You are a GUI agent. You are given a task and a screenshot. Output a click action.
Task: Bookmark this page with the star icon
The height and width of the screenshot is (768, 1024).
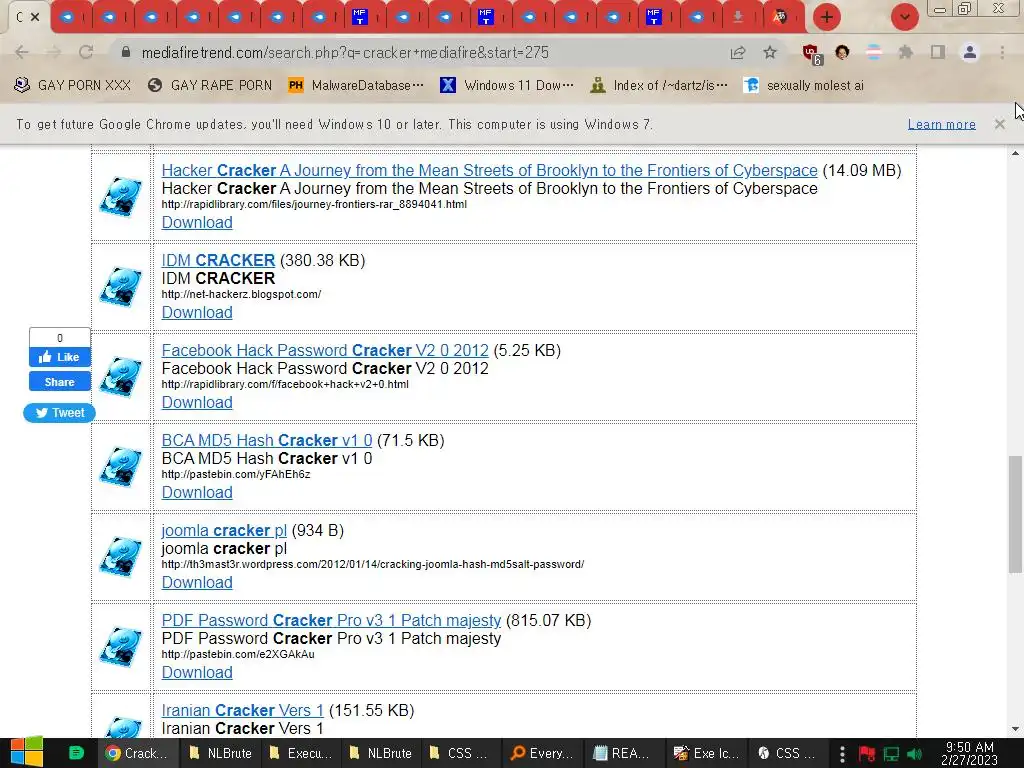pyautogui.click(x=770, y=52)
